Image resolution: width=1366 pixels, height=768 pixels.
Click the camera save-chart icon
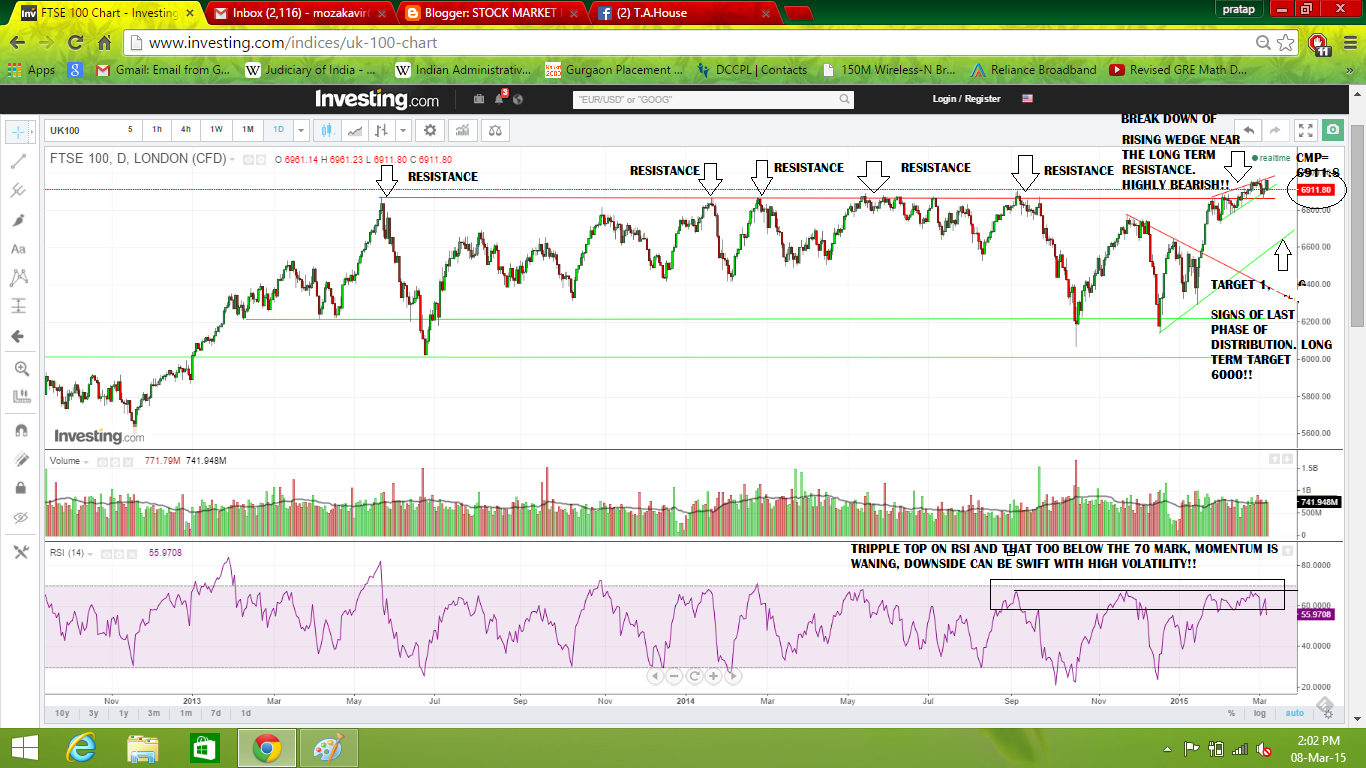pos(1334,130)
